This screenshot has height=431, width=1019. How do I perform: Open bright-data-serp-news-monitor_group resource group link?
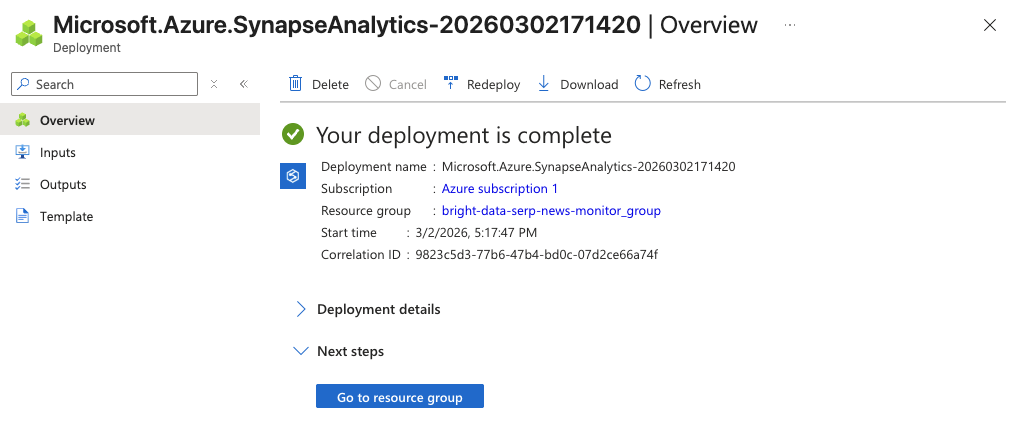tap(551, 211)
